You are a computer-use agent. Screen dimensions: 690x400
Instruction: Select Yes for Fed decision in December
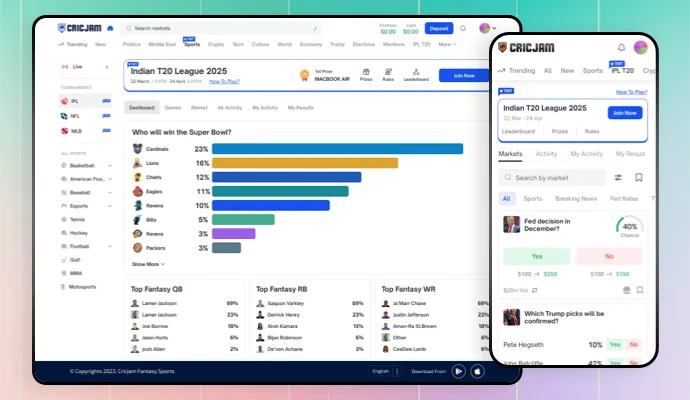pos(536,255)
